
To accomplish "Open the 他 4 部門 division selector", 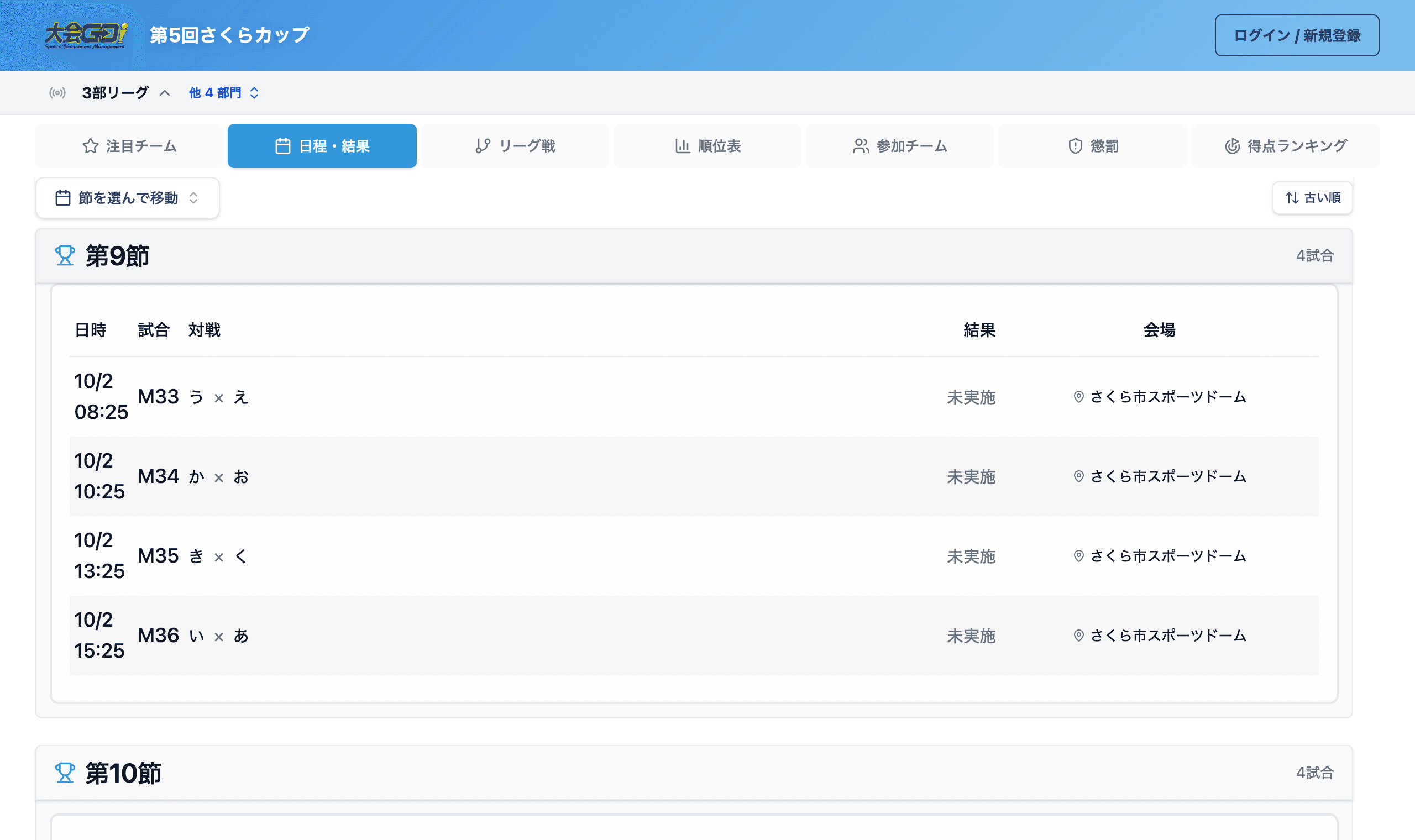I will click(x=224, y=93).
